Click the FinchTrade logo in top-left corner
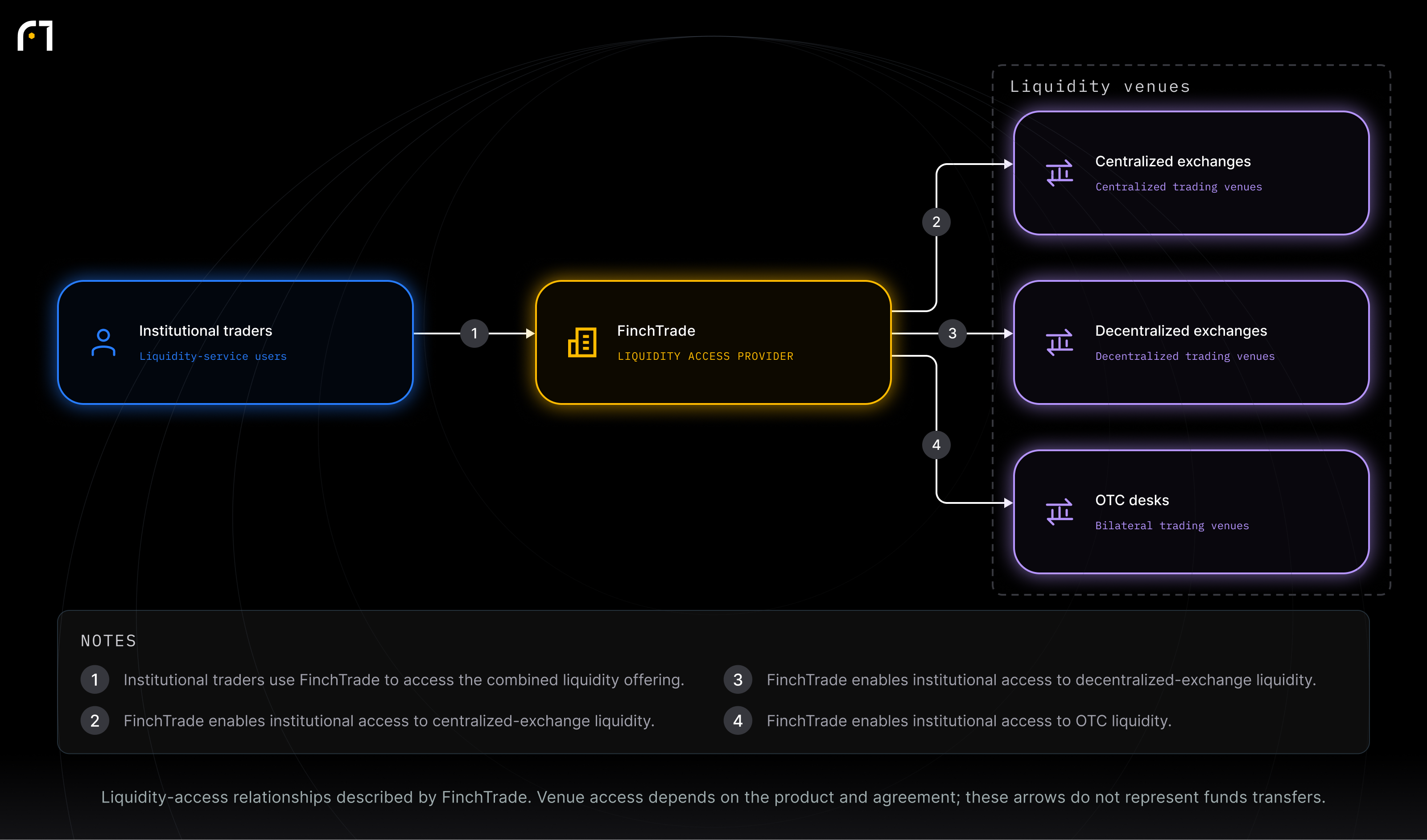 35,36
